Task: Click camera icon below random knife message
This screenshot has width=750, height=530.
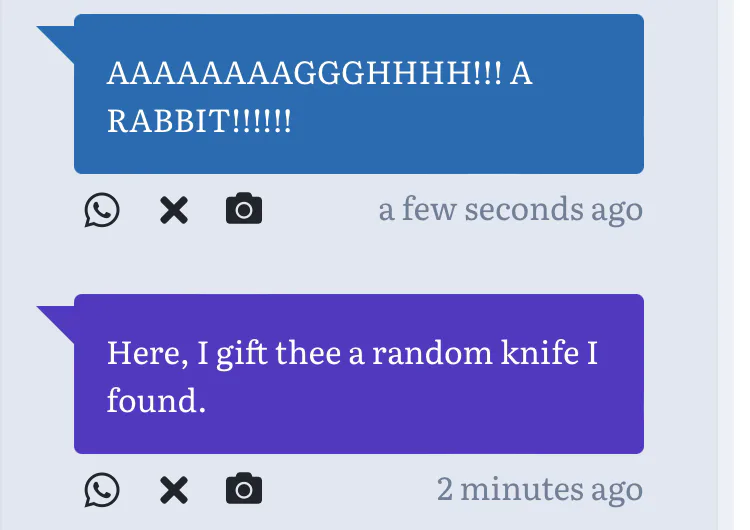Action: 244,488
